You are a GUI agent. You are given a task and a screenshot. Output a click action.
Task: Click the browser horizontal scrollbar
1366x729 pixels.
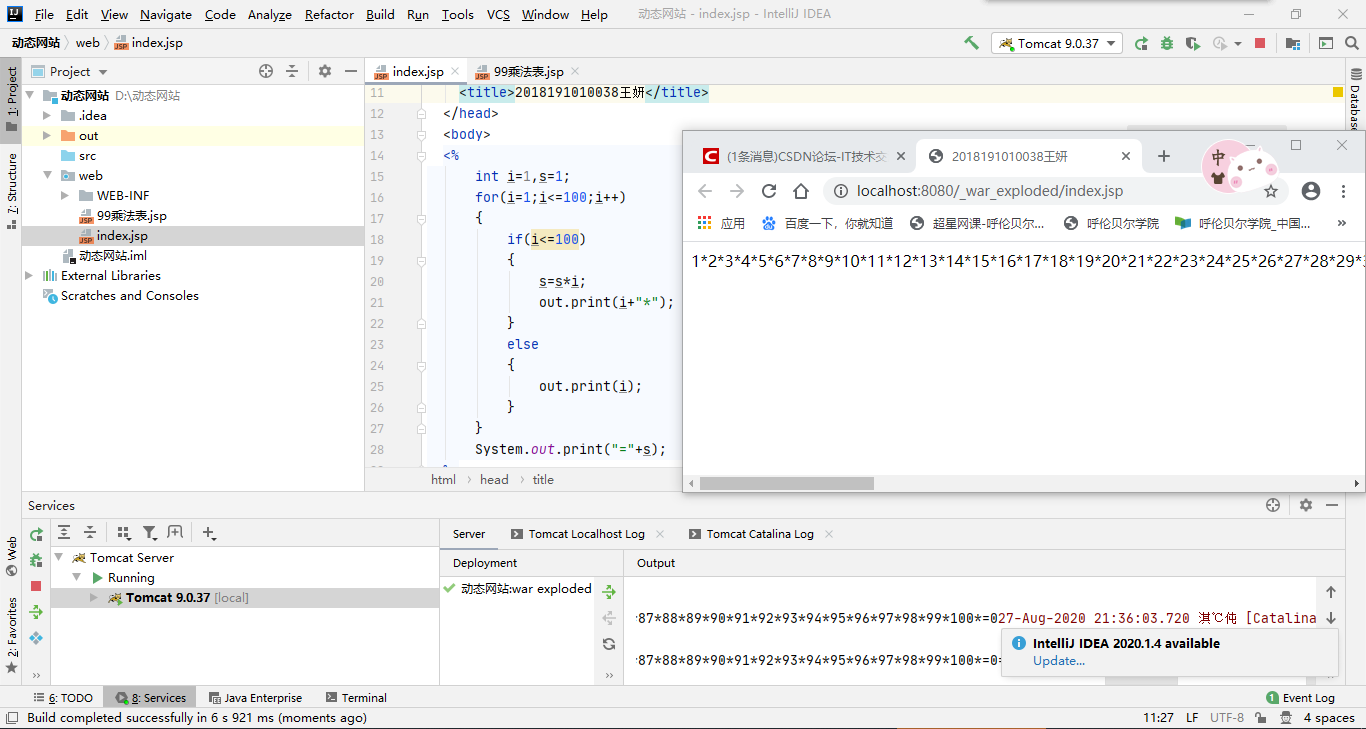pos(786,483)
